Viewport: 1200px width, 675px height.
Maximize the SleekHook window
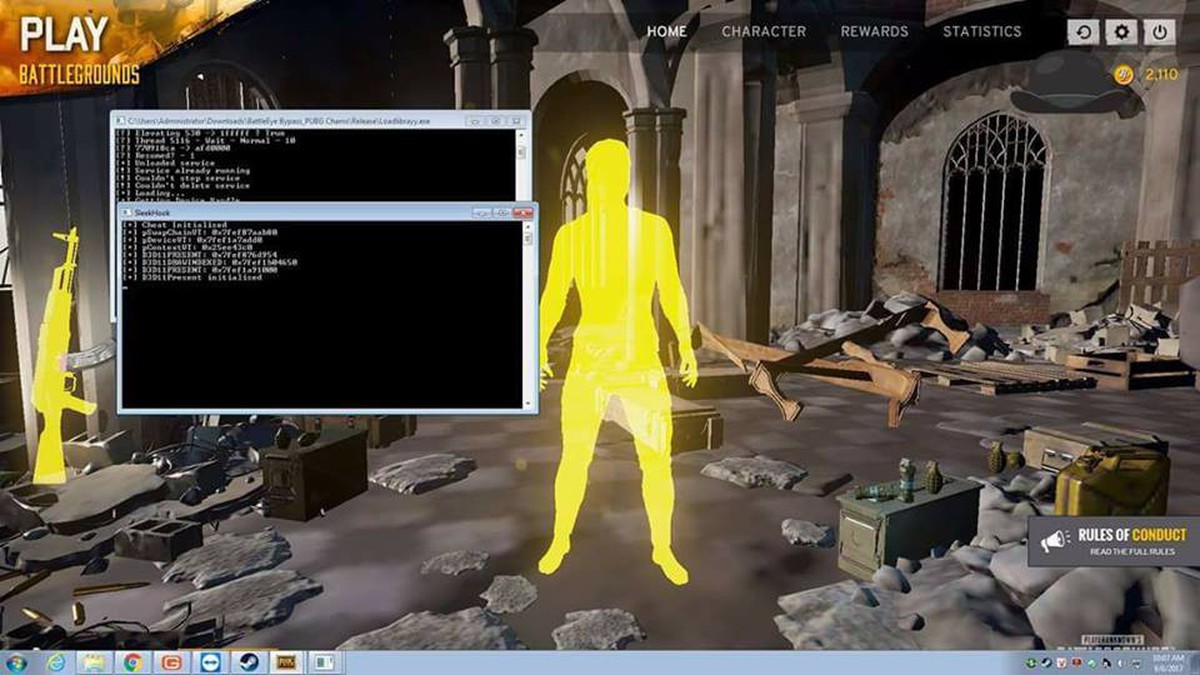[501, 213]
